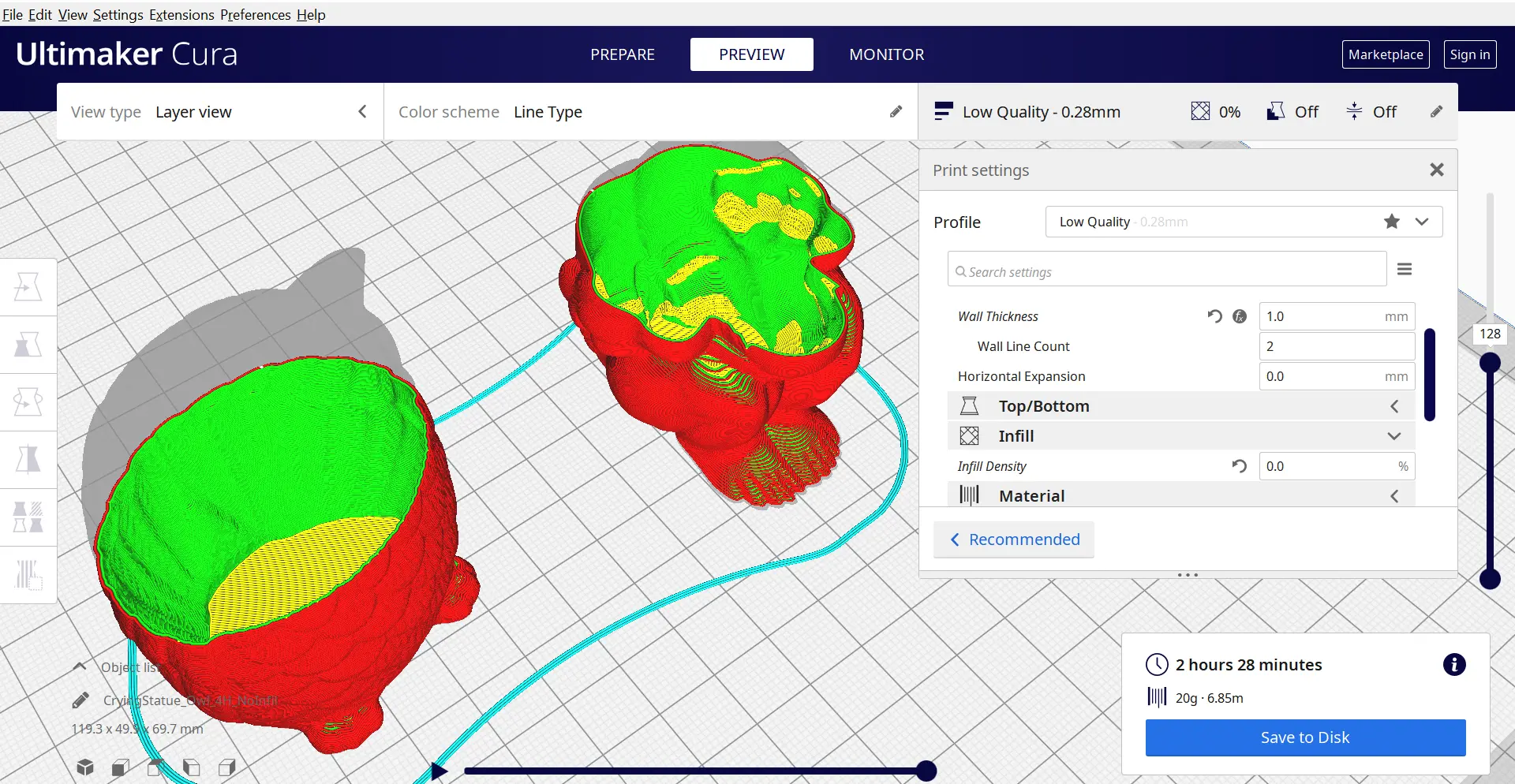Click the layer slider top handle
Image resolution: width=1515 pixels, height=784 pixels.
point(1490,363)
